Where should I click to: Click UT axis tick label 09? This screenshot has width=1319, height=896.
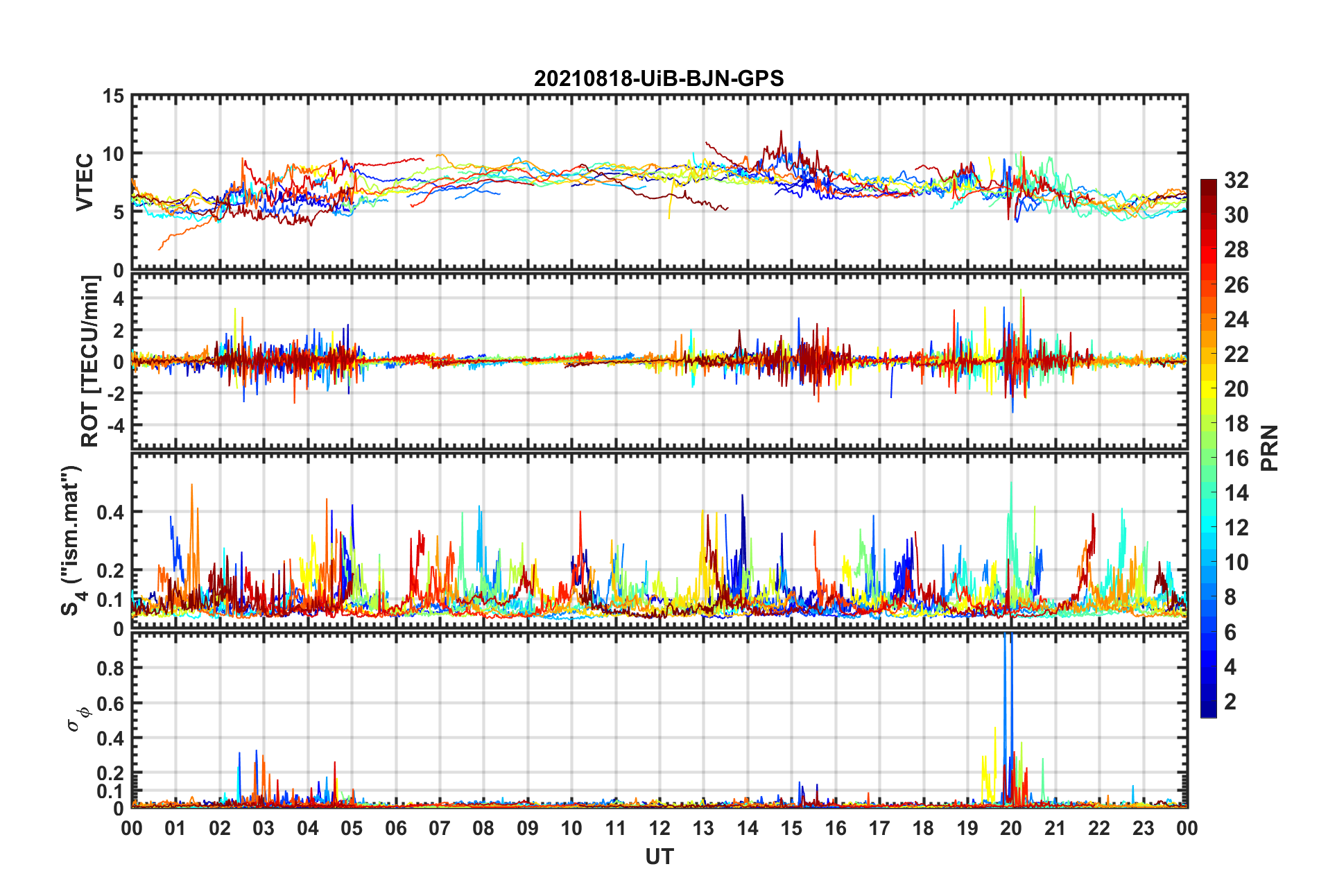pyautogui.click(x=528, y=828)
